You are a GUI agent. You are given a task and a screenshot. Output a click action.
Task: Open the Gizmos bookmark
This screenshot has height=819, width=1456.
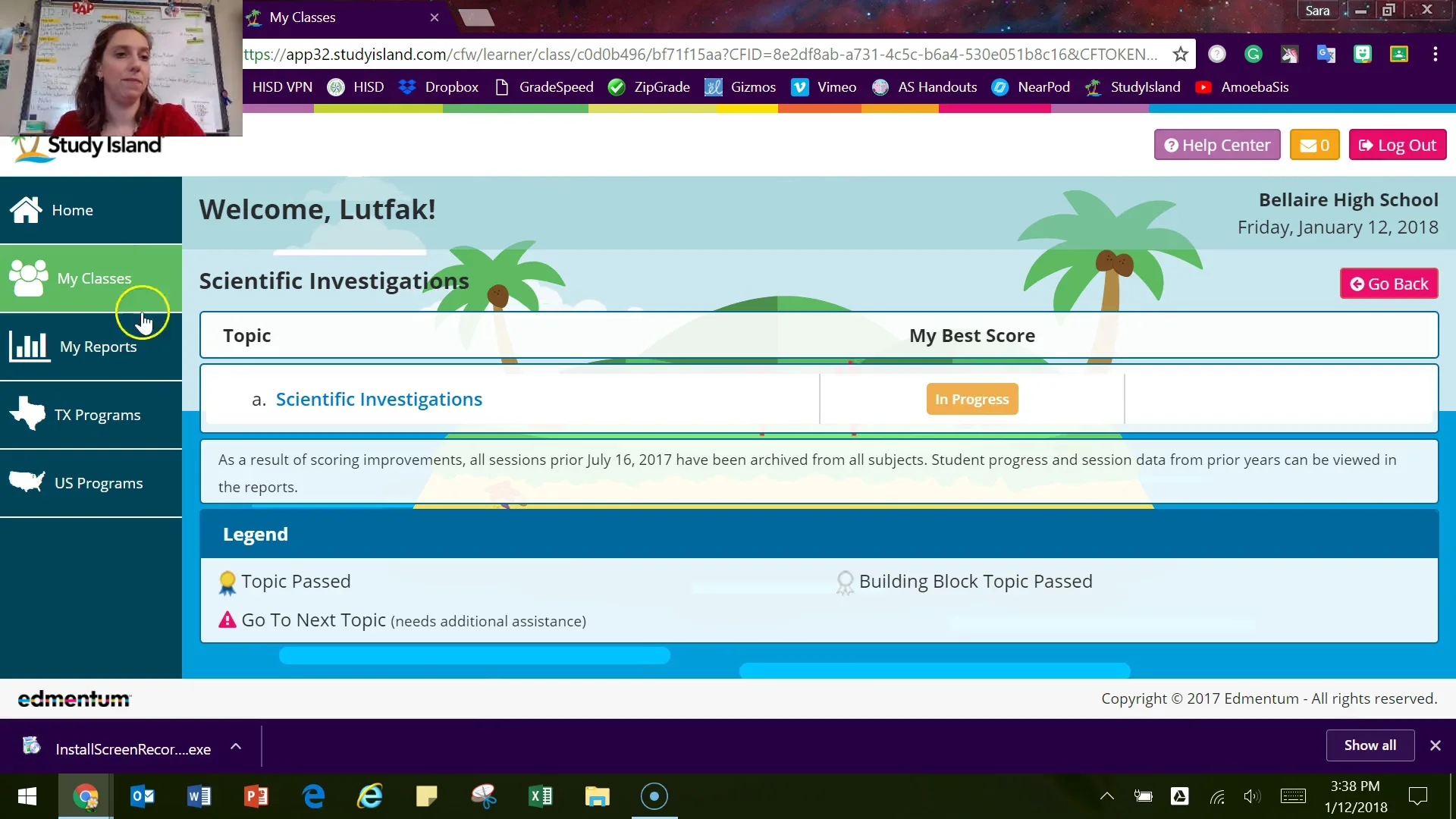click(741, 87)
